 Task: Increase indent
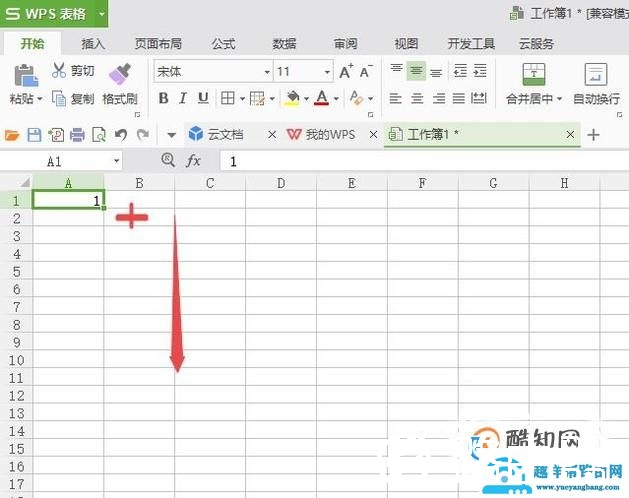480,71
